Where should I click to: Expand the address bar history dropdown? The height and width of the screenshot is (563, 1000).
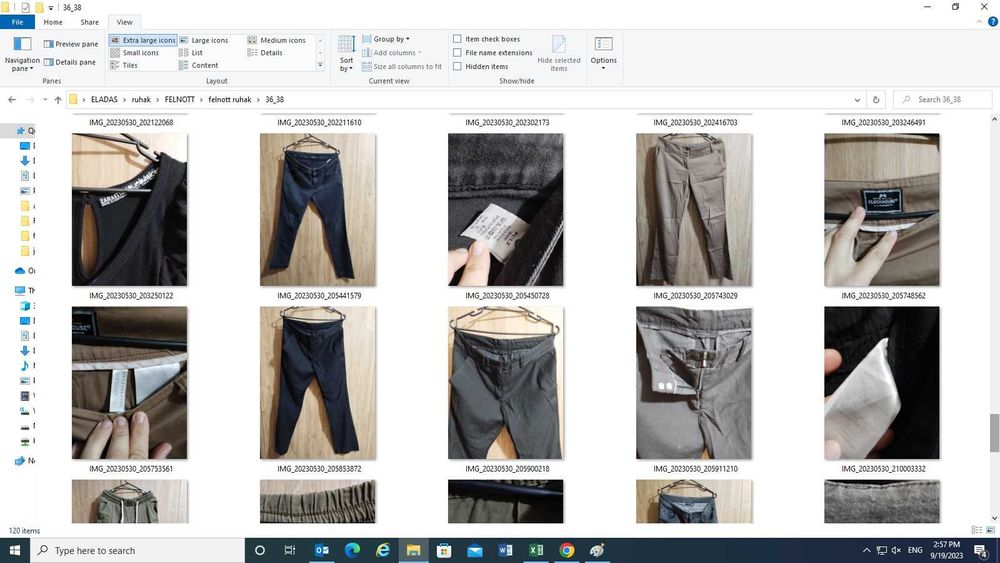(857, 100)
